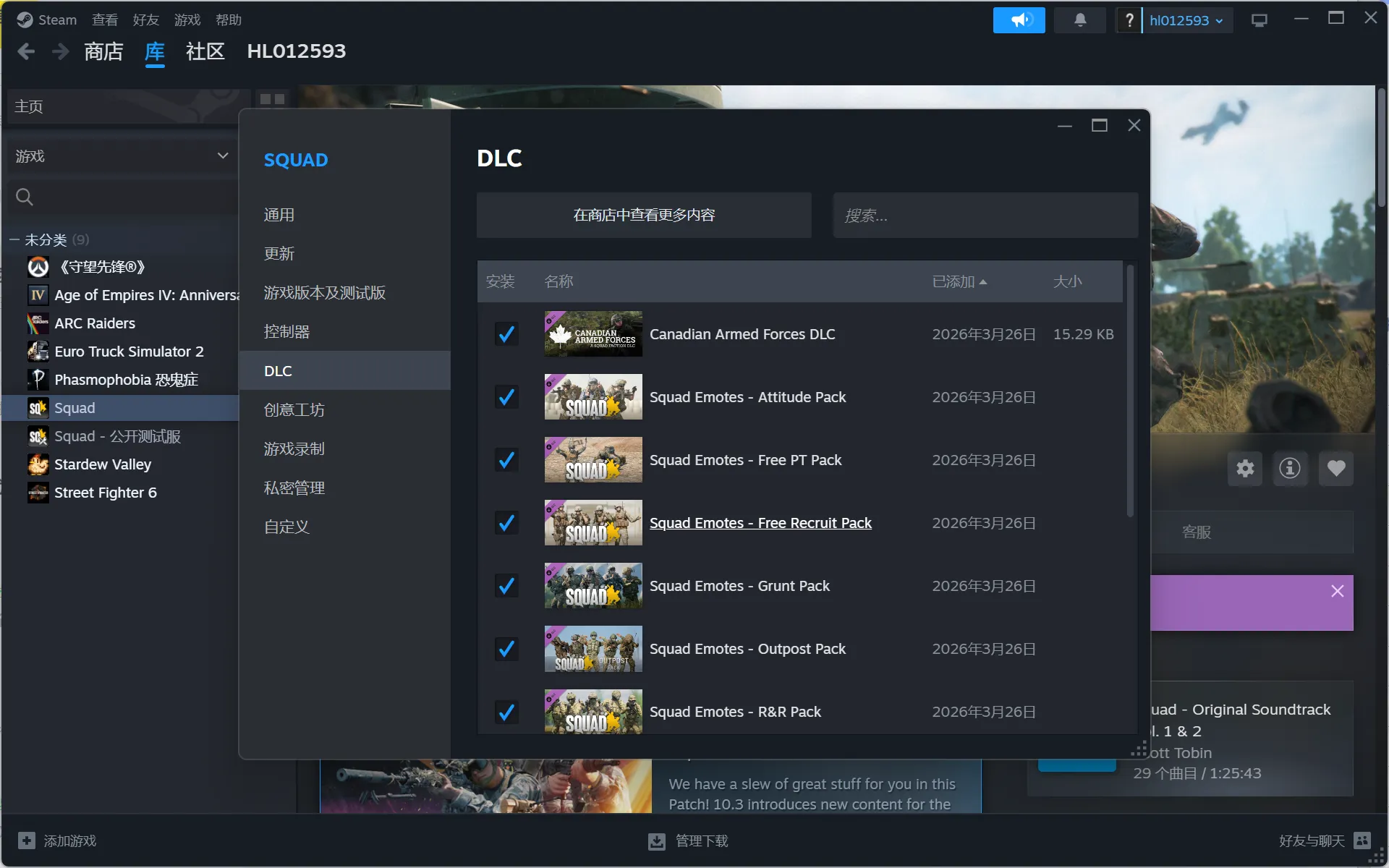
Task: Click the manage downloads icon
Action: (657, 841)
